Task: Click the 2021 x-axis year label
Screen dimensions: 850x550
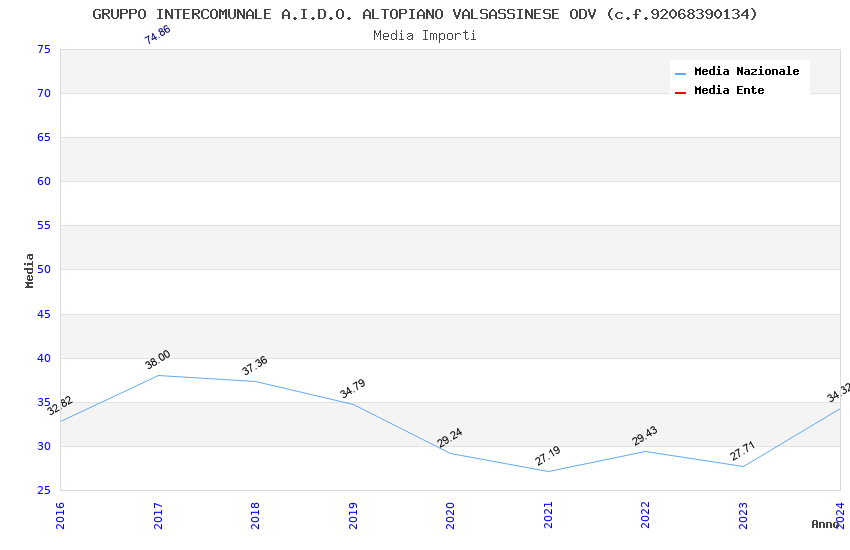Action: click(548, 515)
